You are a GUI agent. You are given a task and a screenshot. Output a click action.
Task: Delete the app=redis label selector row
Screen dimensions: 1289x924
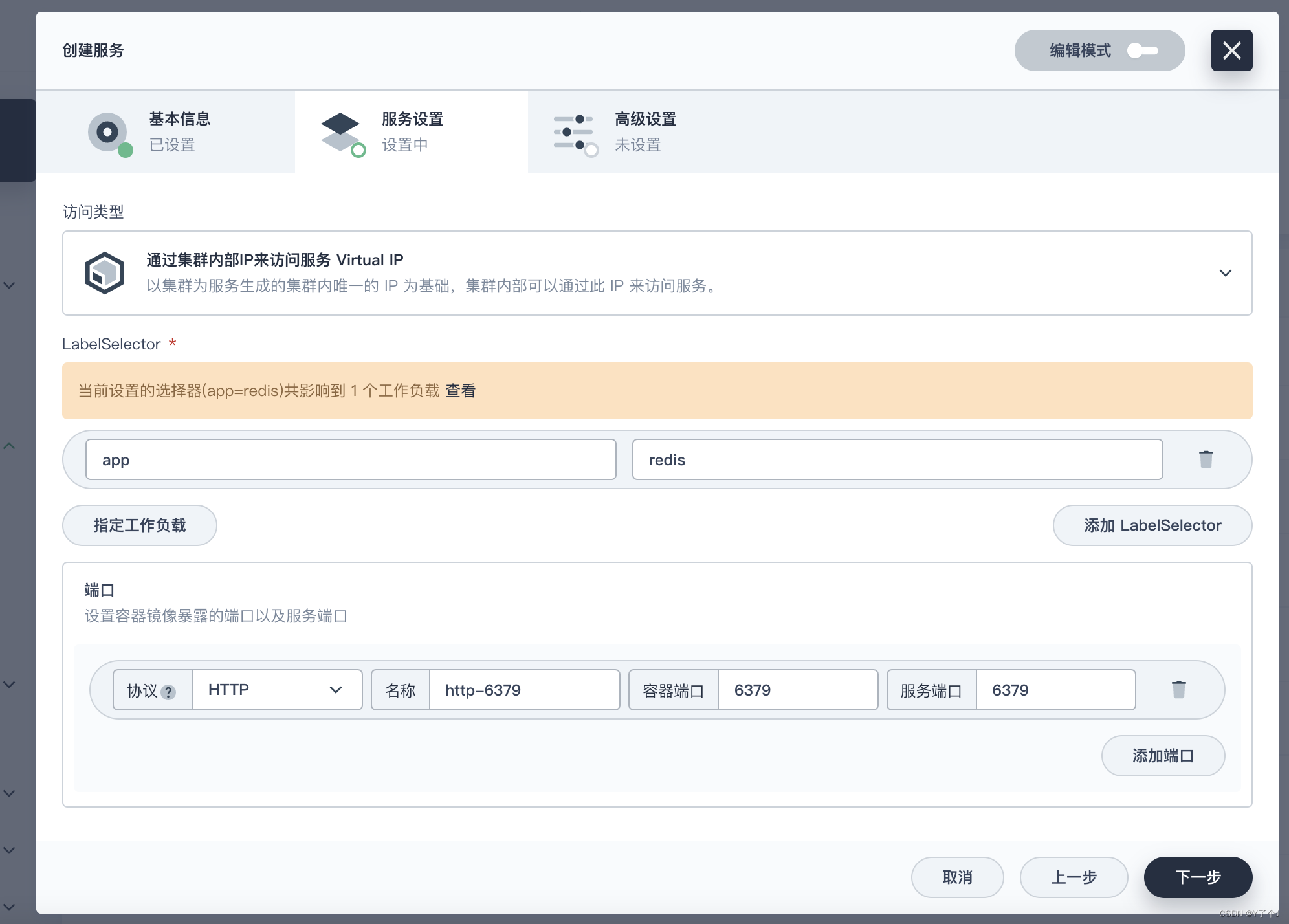1206,459
